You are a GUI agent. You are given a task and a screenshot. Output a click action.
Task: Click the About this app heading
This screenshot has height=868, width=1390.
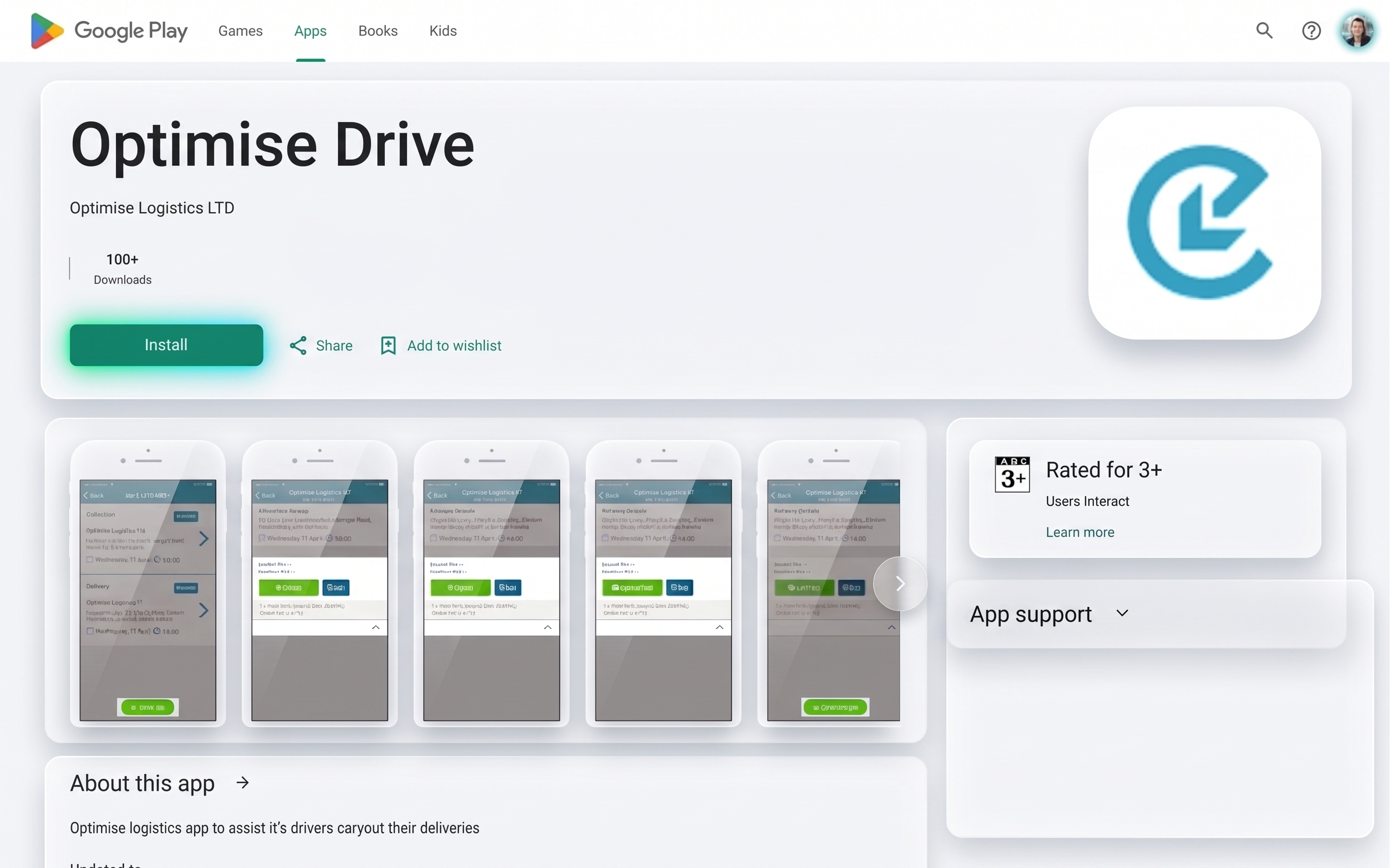pos(142,783)
